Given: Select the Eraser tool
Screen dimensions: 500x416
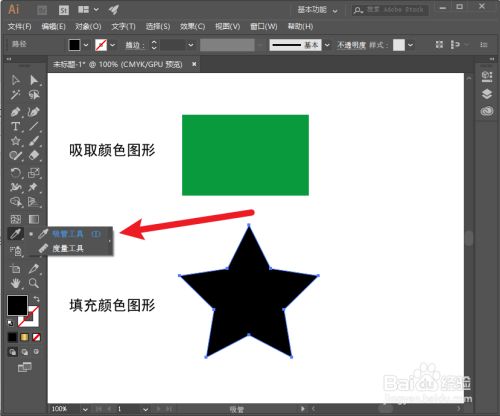Looking at the screenshot, I should (x=34, y=156).
